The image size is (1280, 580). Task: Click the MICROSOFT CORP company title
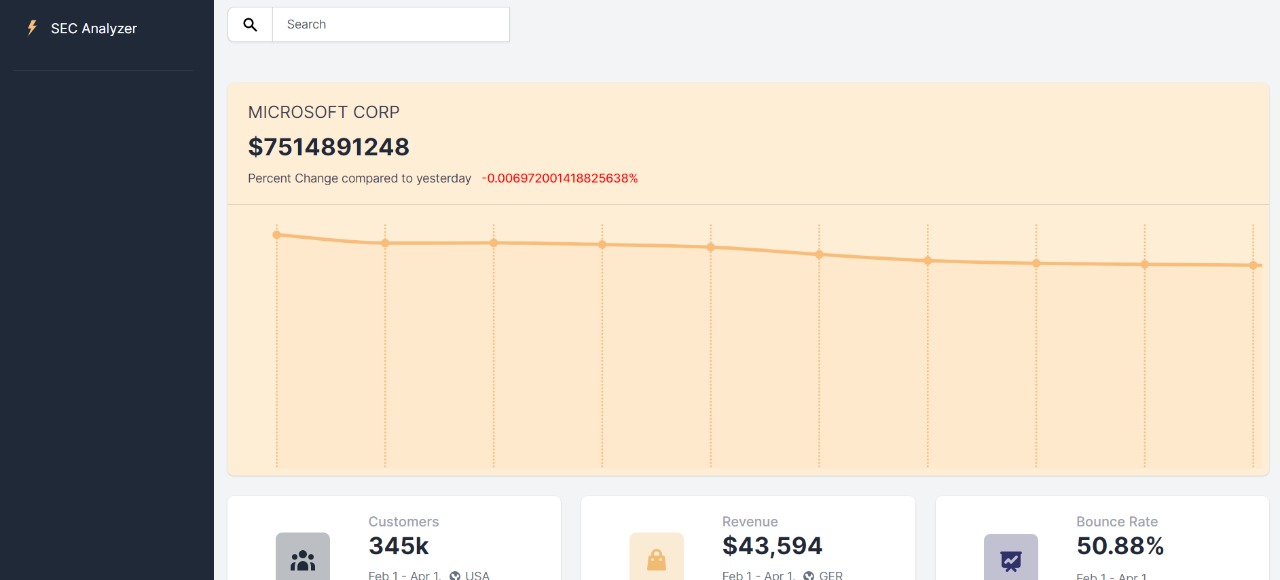point(324,112)
